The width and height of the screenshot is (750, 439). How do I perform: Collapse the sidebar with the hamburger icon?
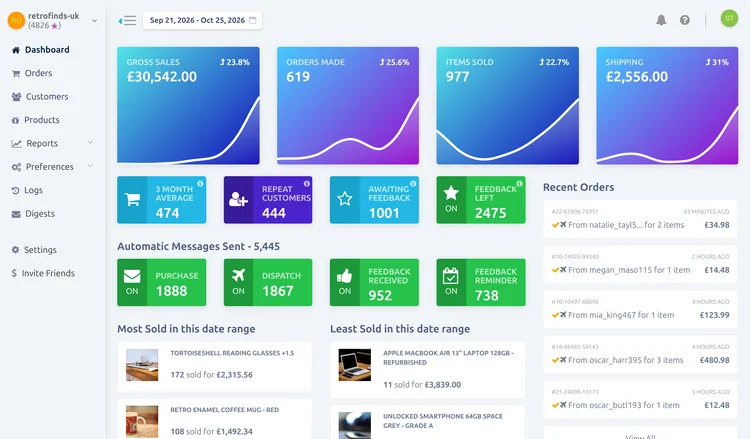click(127, 21)
